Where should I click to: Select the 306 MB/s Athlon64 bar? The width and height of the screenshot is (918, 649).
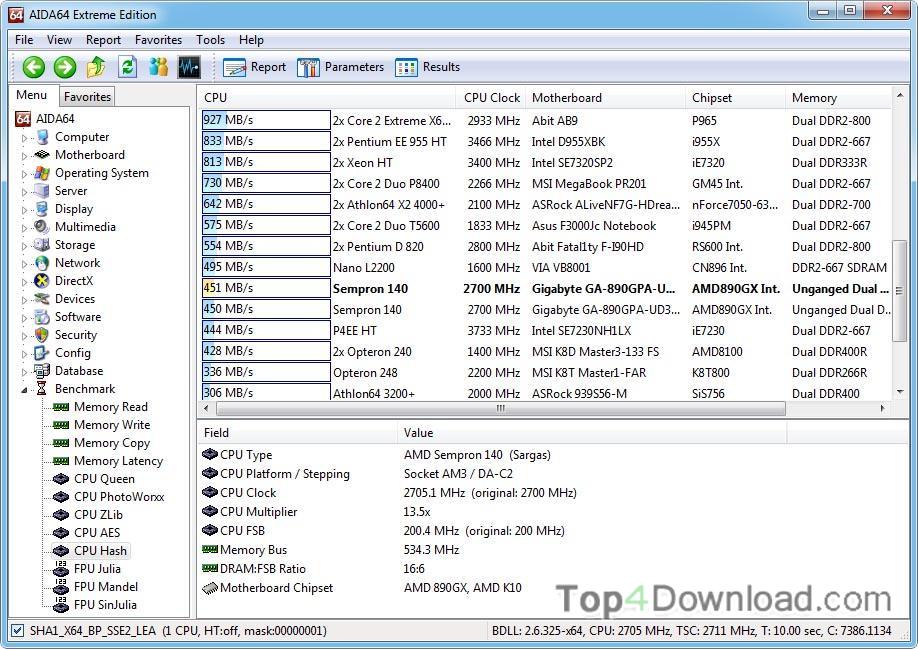(266, 392)
